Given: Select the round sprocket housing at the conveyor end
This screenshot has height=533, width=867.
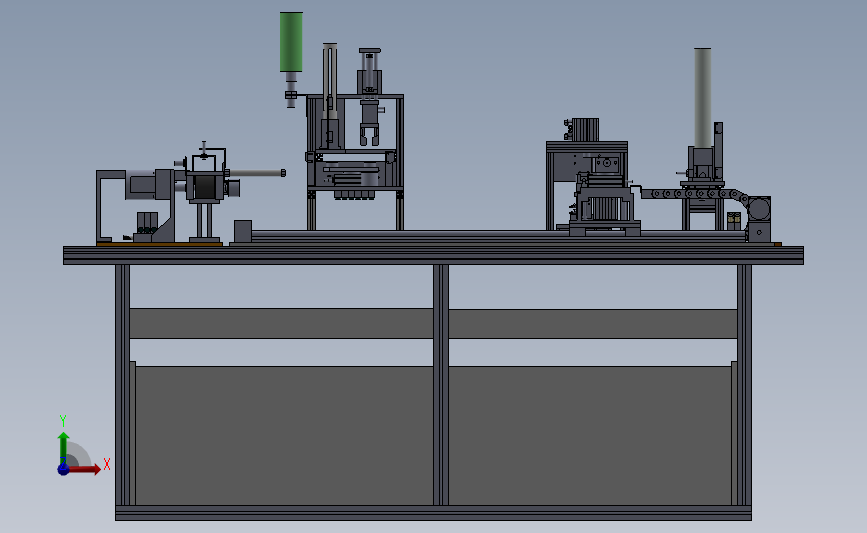Looking at the screenshot, I should coord(759,209).
